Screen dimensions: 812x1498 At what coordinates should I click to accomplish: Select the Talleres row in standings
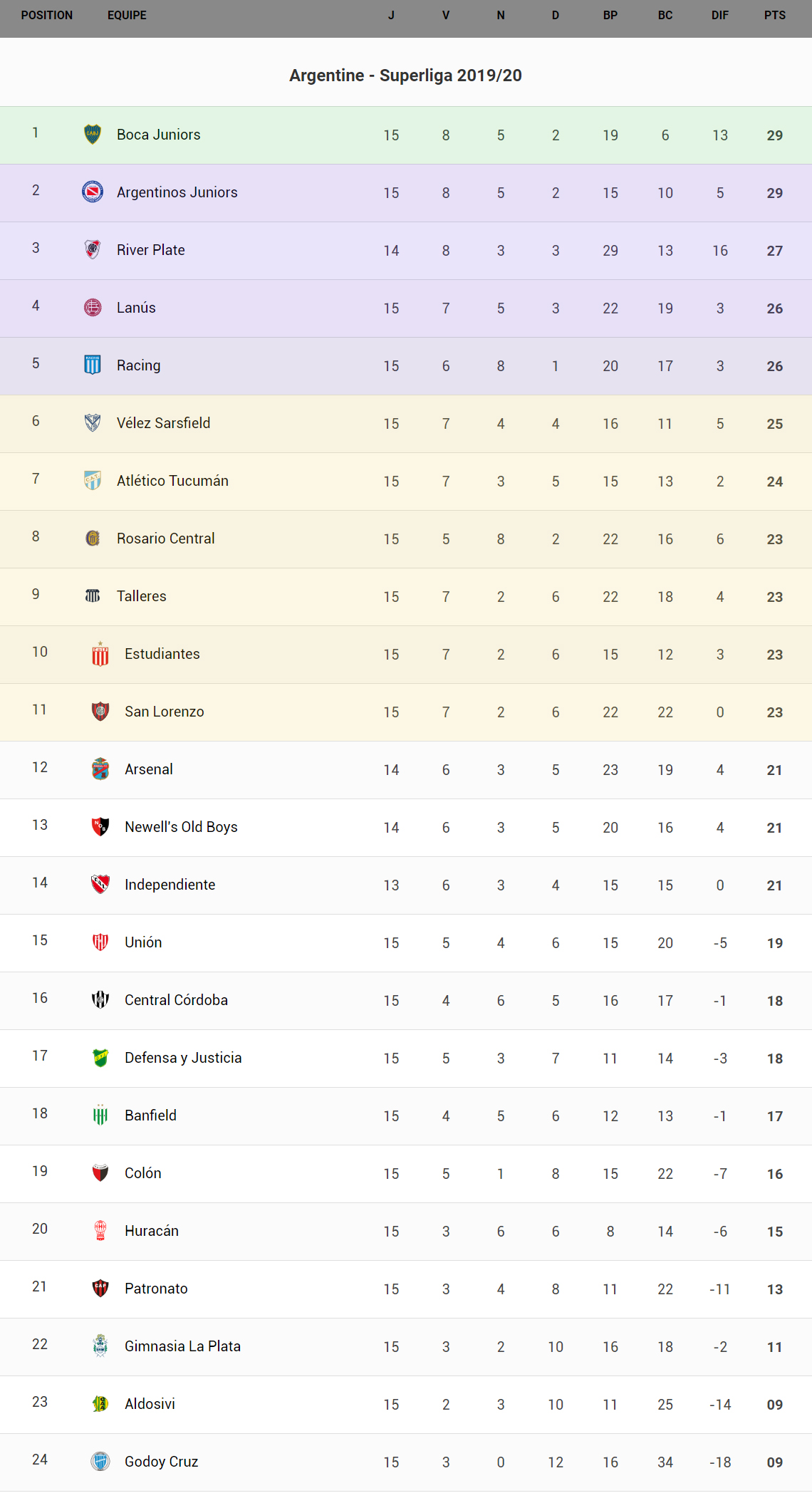(x=406, y=596)
